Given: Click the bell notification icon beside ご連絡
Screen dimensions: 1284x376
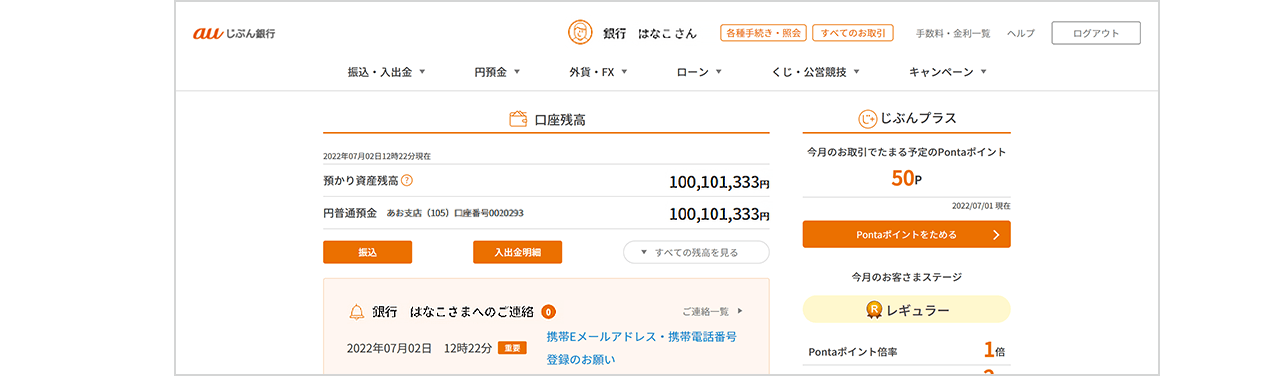Looking at the screenshot, I should [x=356, y=312].
